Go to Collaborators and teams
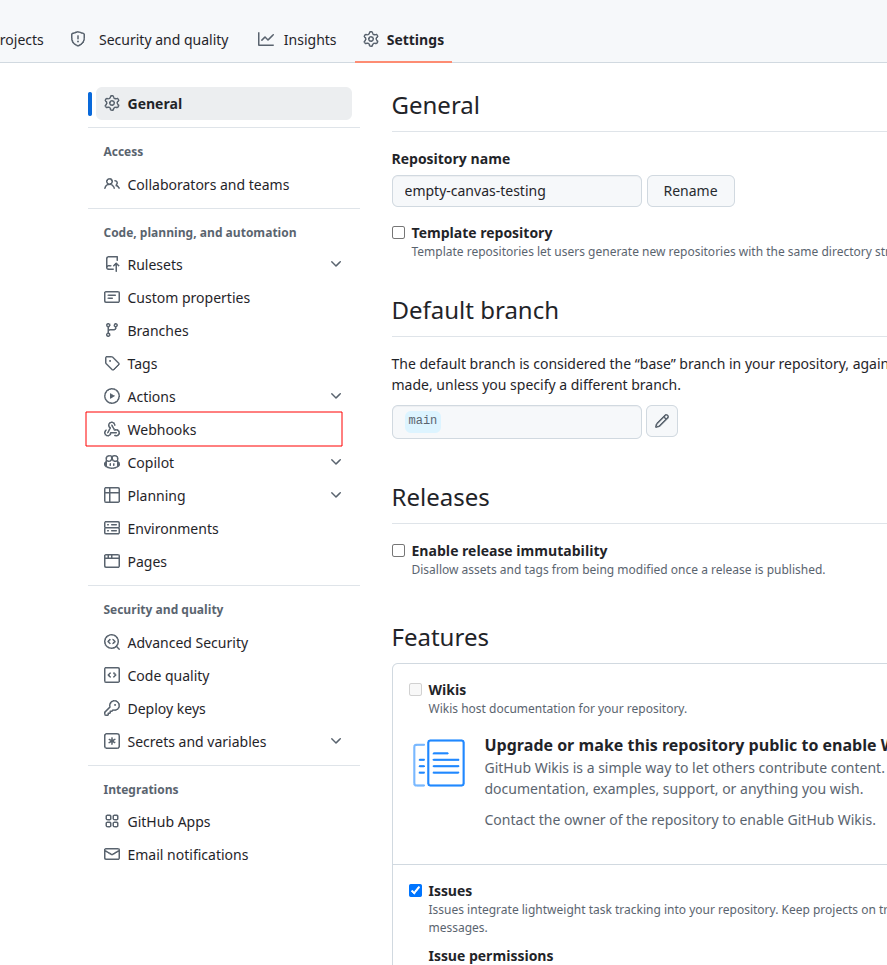The height and width of the screenshot is (965, 887). tap(223, 185)
